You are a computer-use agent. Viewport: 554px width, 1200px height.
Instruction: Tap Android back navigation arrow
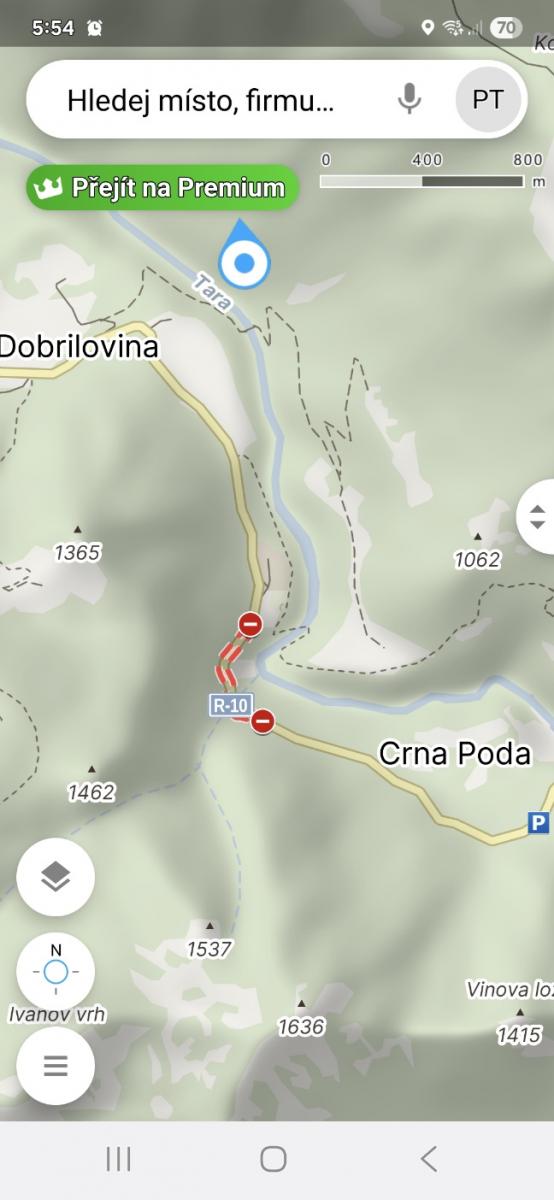(x=429, y=1159)
